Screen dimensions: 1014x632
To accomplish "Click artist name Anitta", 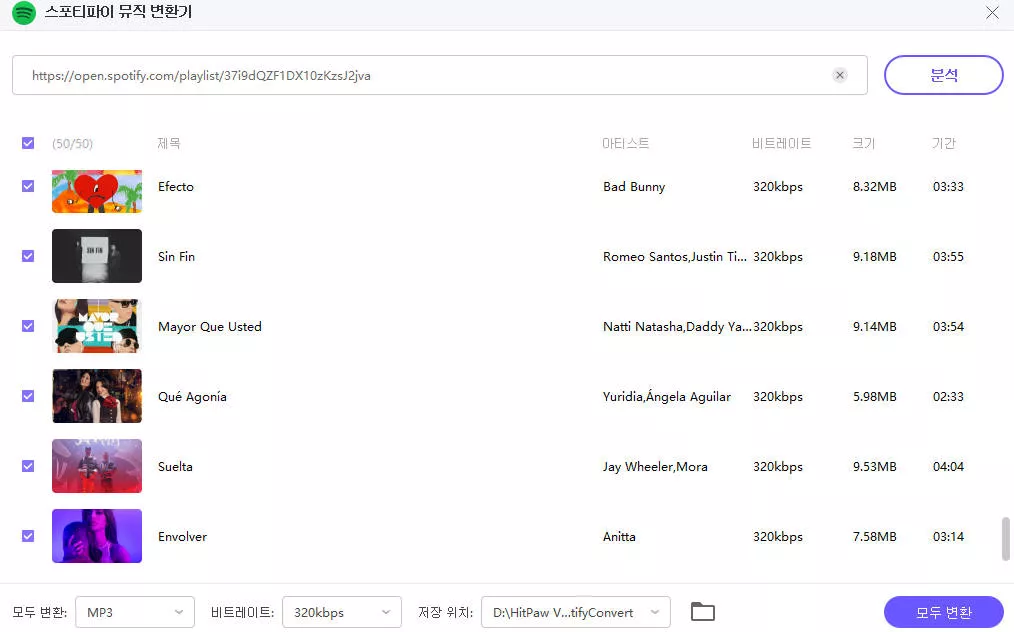I will coord(620,536).
